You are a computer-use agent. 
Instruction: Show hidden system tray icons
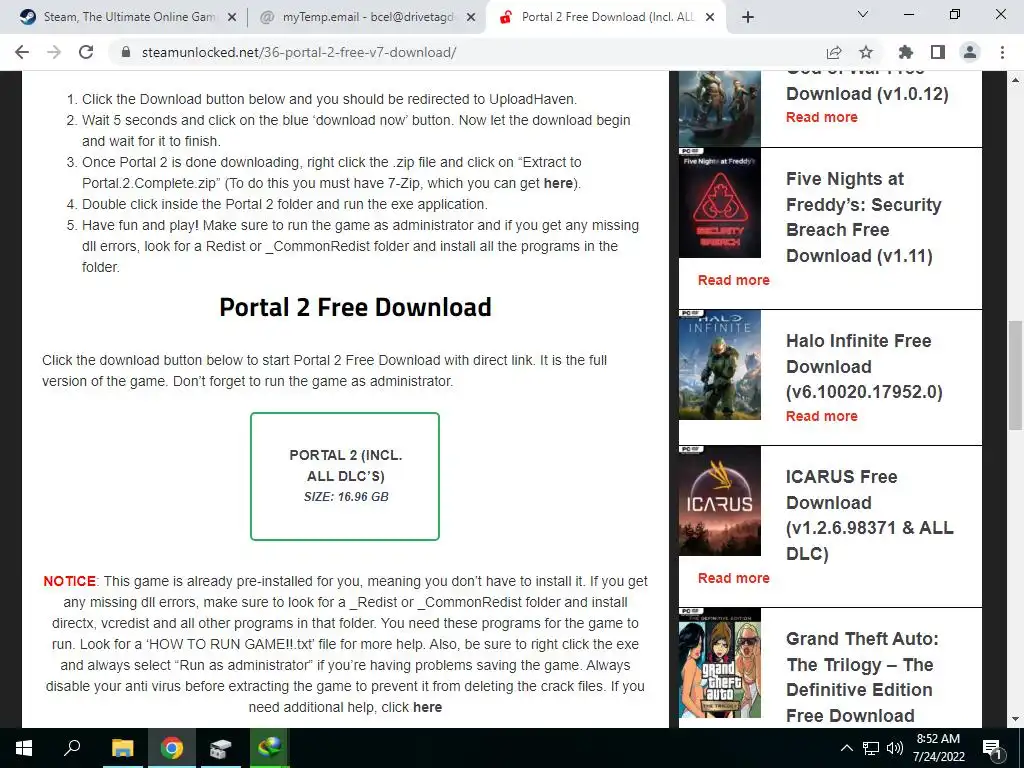(846, 748)
